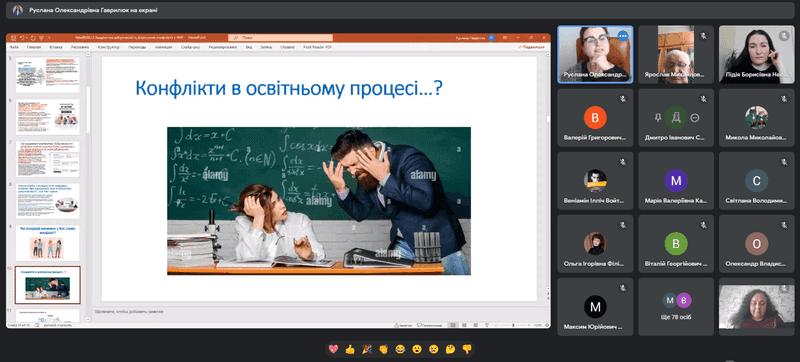This screenshot has width=800, height=362.
Task: Click pin icon on Дмитро Іванович tile
Action: coord(658,117)
